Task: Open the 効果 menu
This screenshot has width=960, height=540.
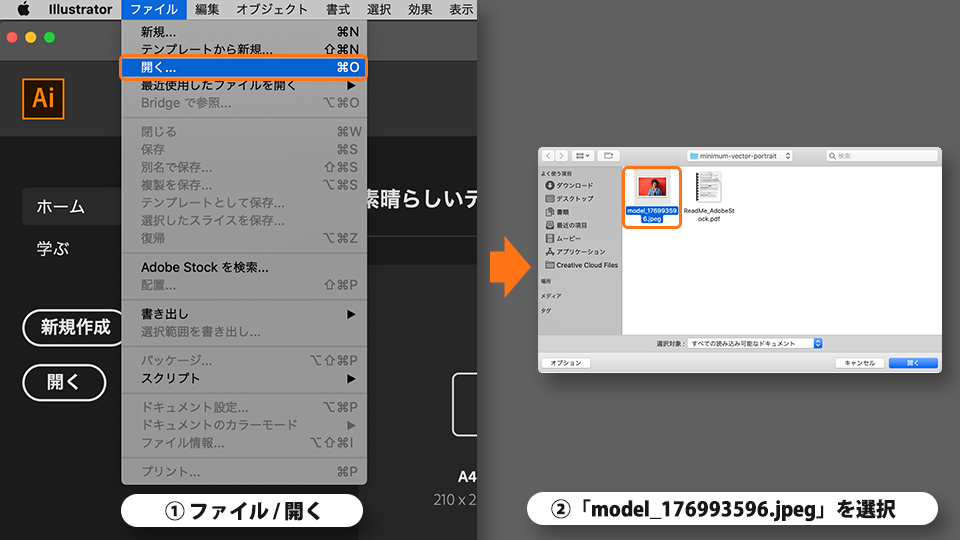Action: click(x=420, y=9)
